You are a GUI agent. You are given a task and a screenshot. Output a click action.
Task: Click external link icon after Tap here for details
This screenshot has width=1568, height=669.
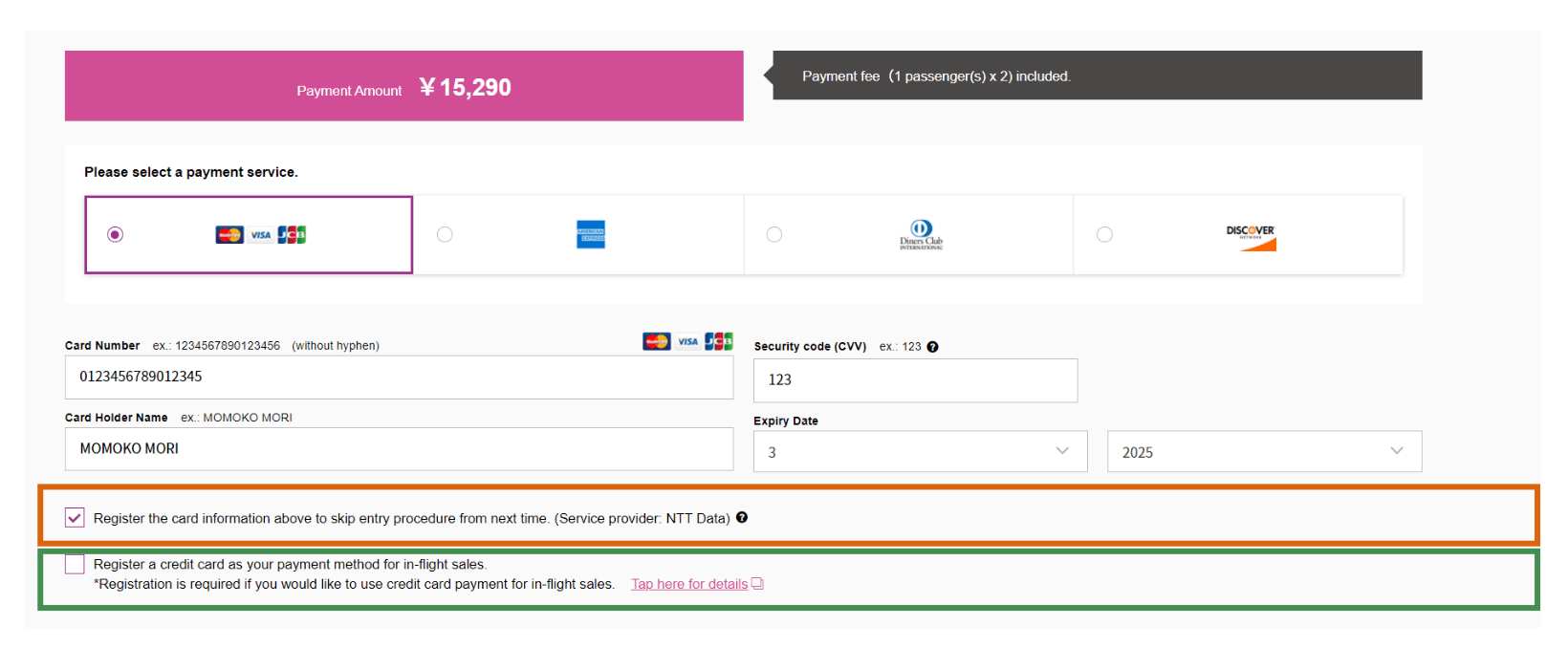(x=758, y=584)
